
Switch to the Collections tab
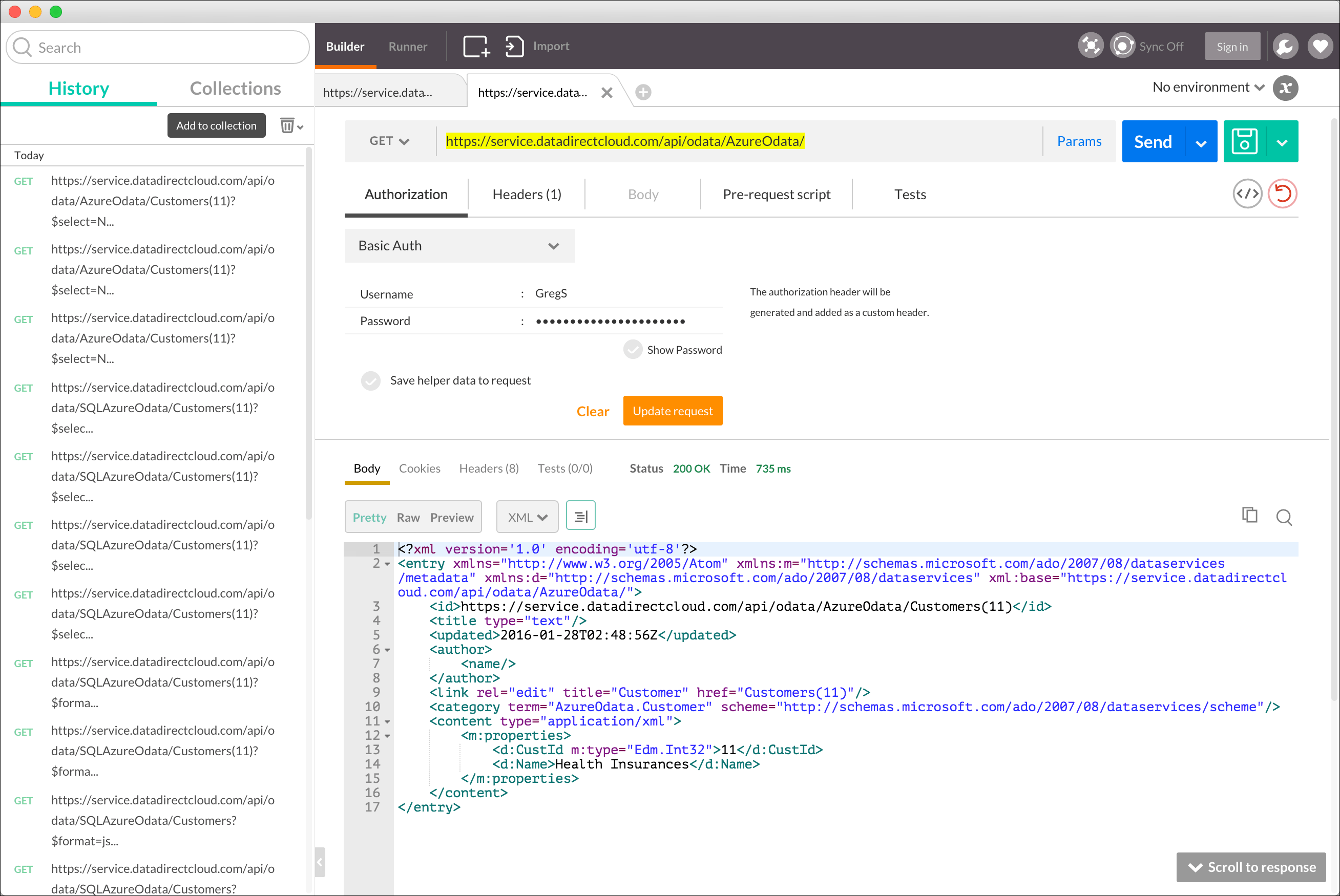[x=235, y=89]
